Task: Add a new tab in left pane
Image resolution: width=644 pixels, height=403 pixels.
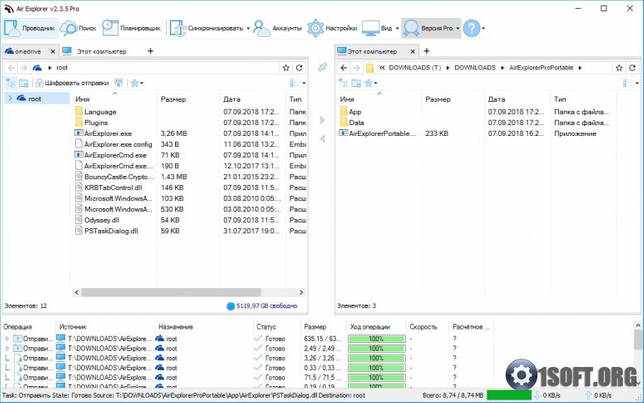Action: click(150, 51)
